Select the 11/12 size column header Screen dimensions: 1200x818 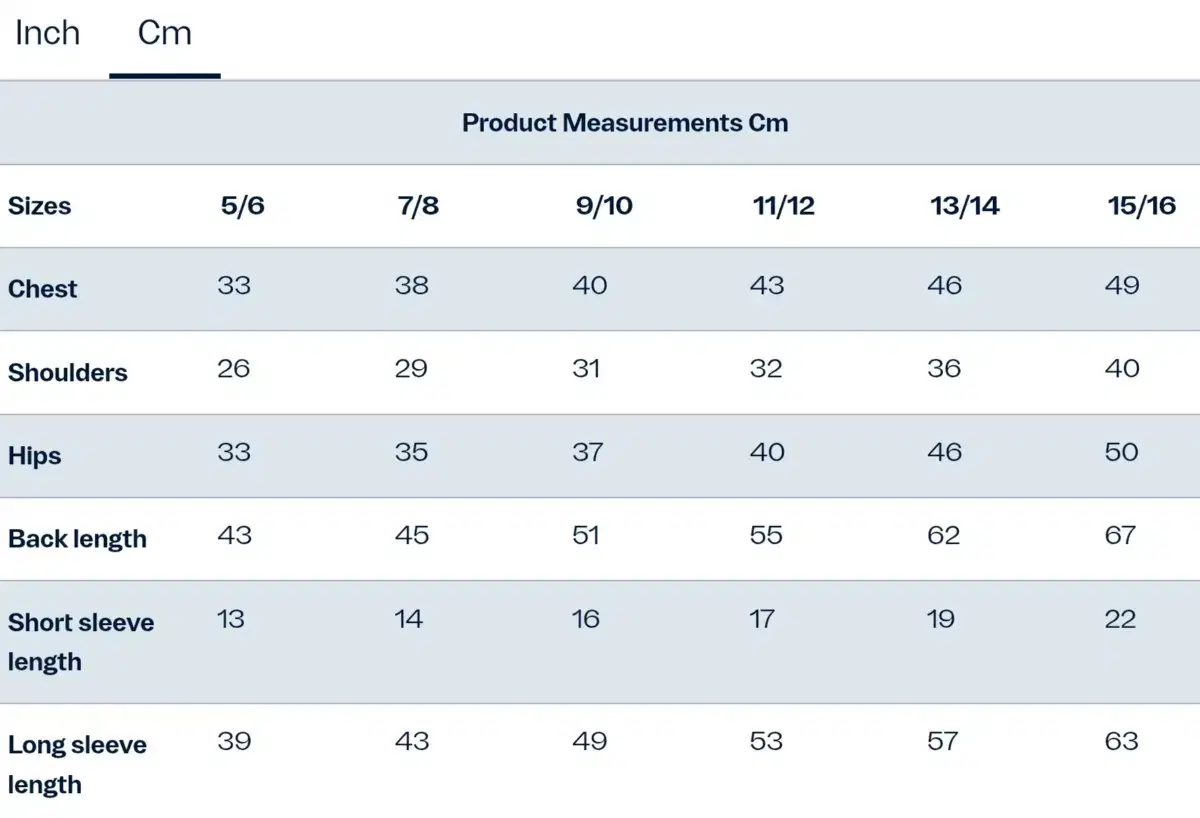[x=784, y=206]
